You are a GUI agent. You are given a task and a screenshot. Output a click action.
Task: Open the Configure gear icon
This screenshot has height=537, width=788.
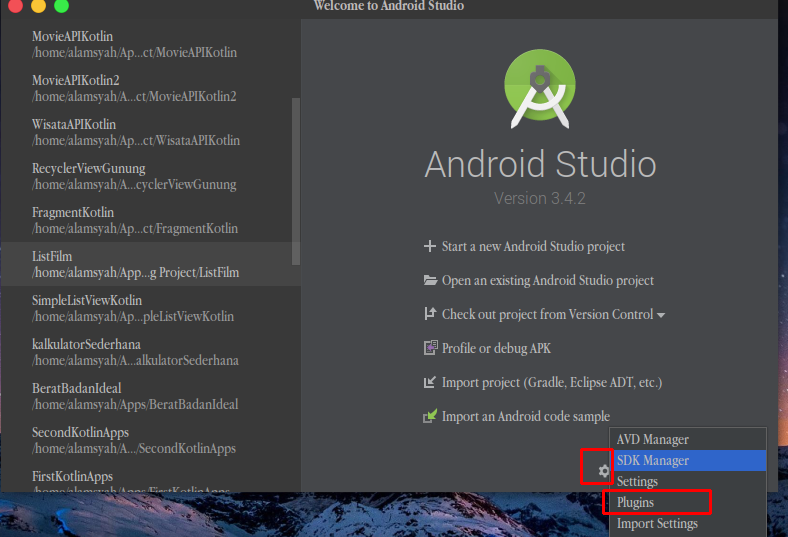pyautogui.click(x=604, y=471)
